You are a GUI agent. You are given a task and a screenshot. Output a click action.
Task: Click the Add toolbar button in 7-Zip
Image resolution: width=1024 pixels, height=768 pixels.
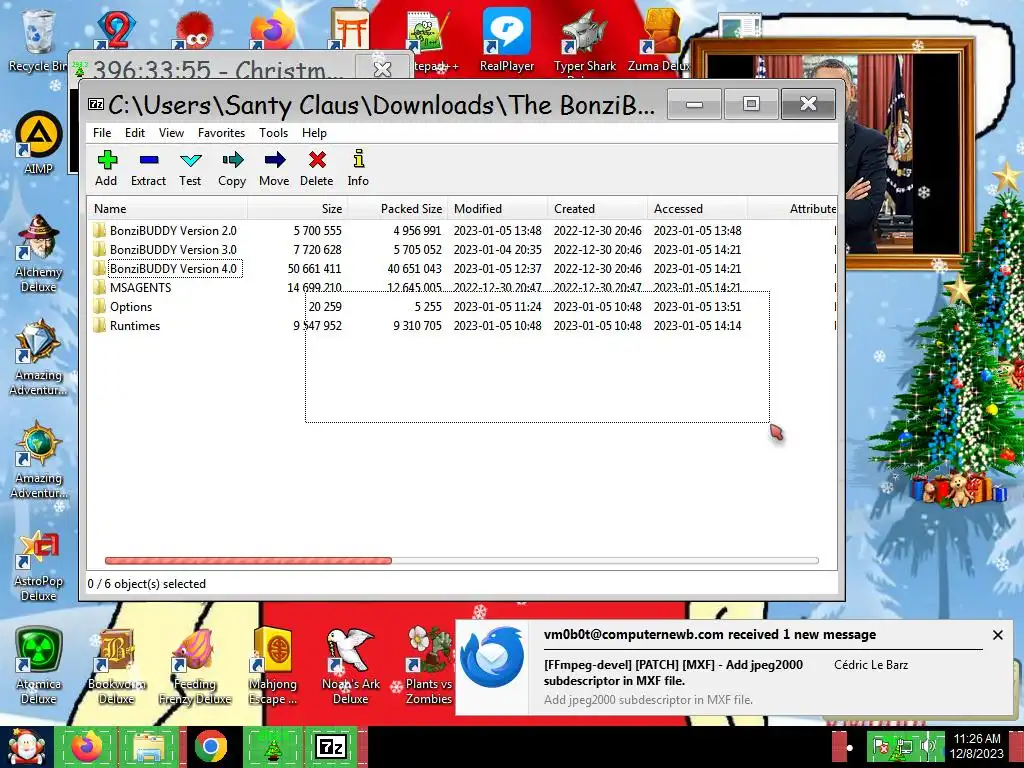(106, 168)
